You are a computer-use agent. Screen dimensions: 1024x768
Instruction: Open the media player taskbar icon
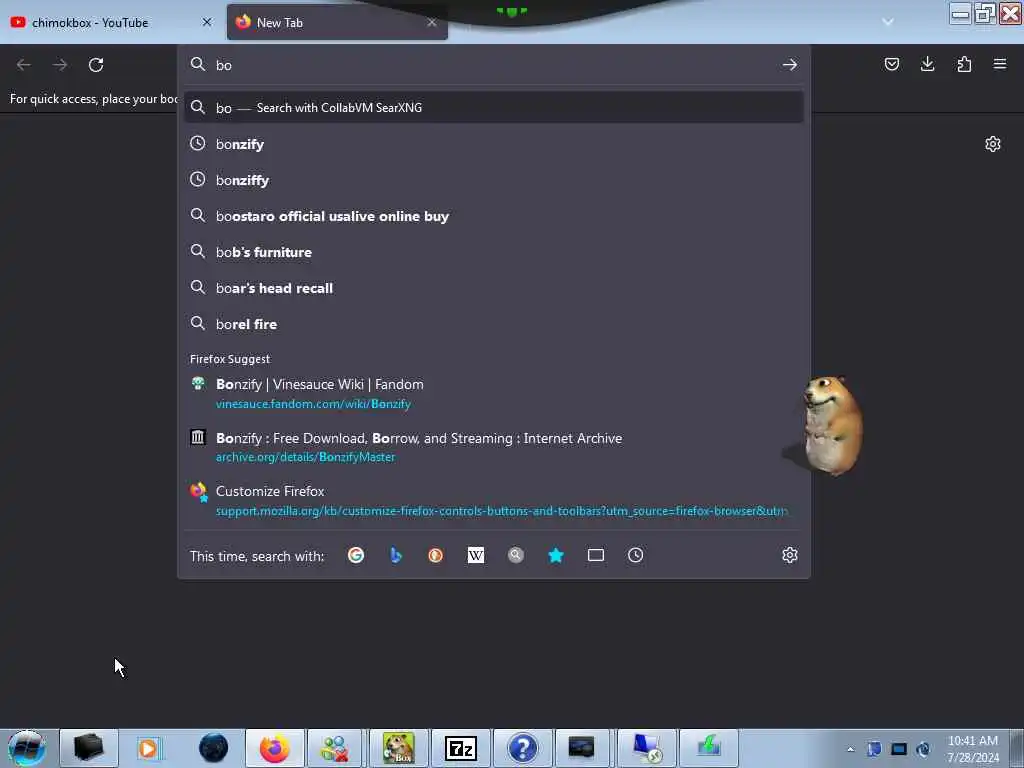pos(150,748)
